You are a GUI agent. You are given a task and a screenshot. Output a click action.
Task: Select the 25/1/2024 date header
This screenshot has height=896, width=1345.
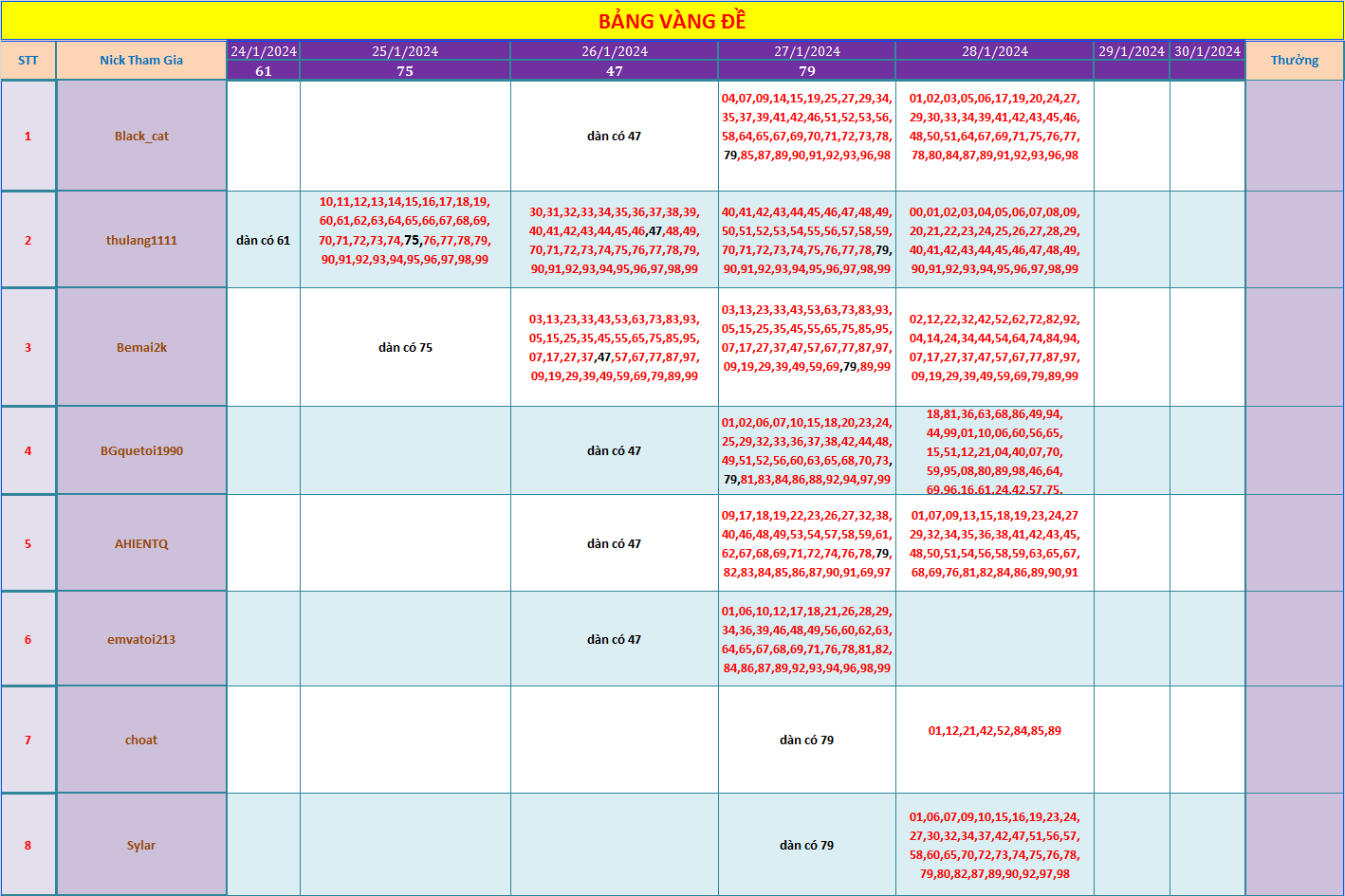(405, 51)
